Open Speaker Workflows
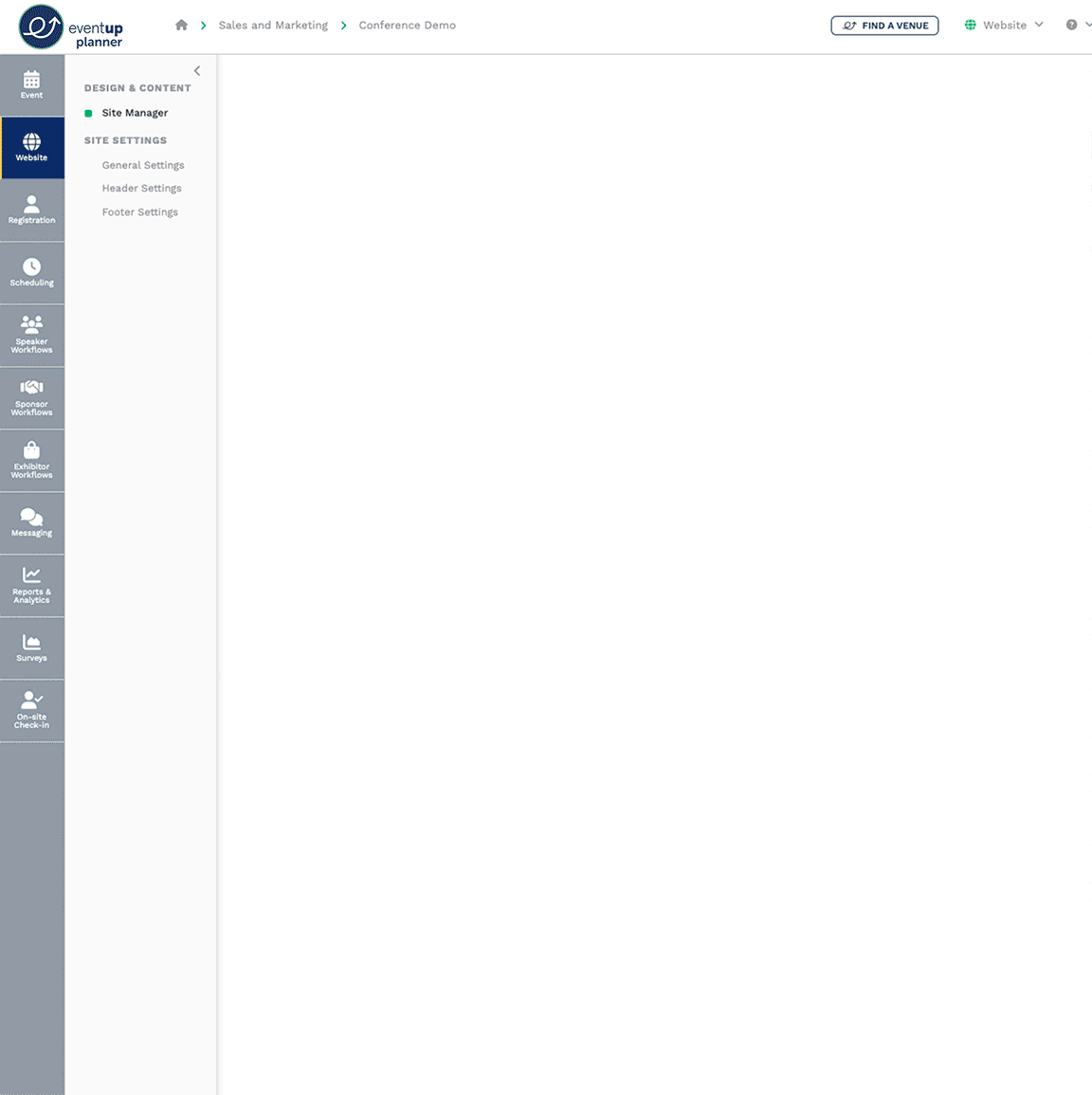The height and width of the screenshot is (1095, 1092). click(x=31, y=335)
